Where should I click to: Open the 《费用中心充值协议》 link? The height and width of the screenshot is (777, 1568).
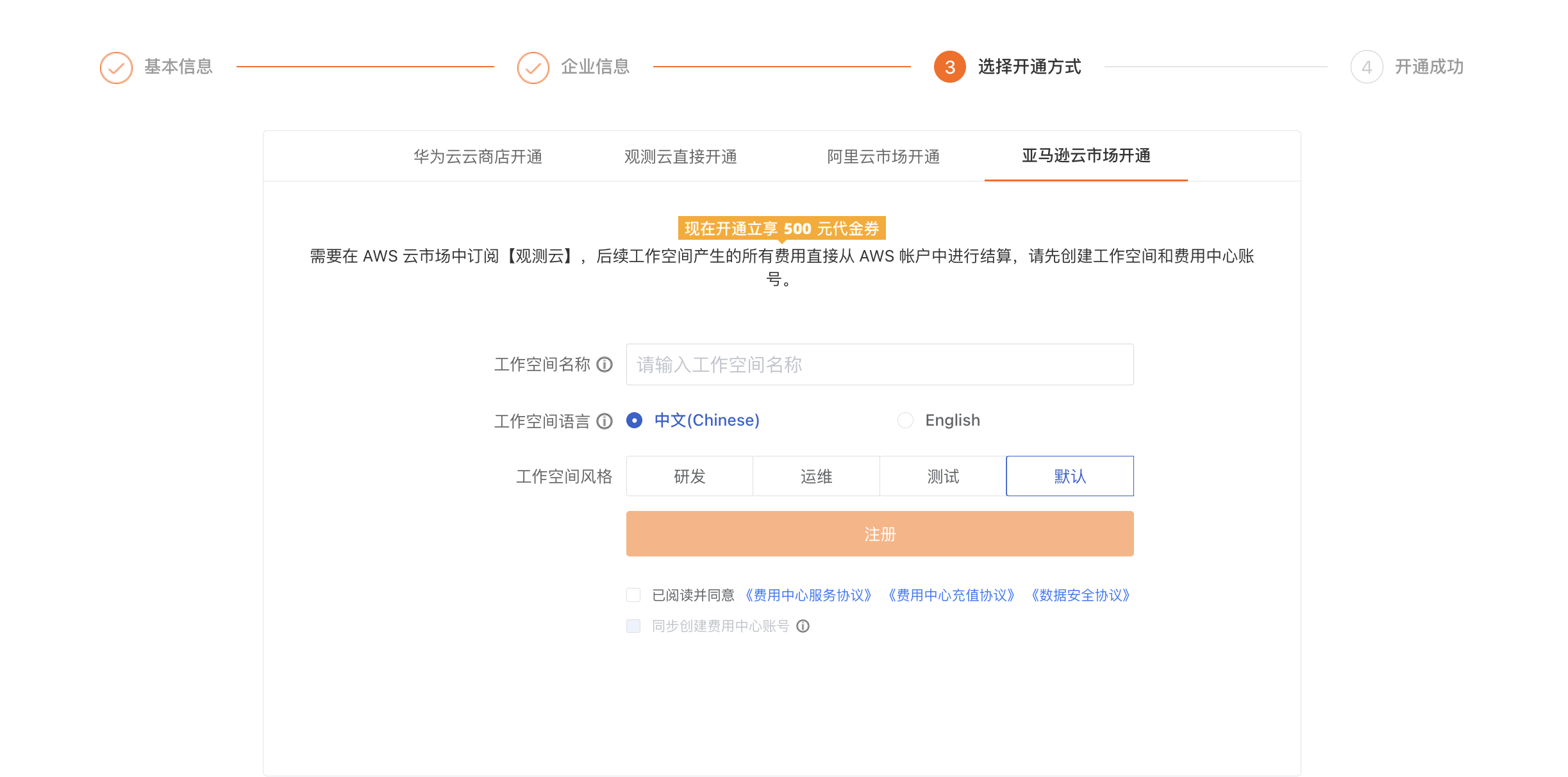pyautogui.click(x=951, y=596)
